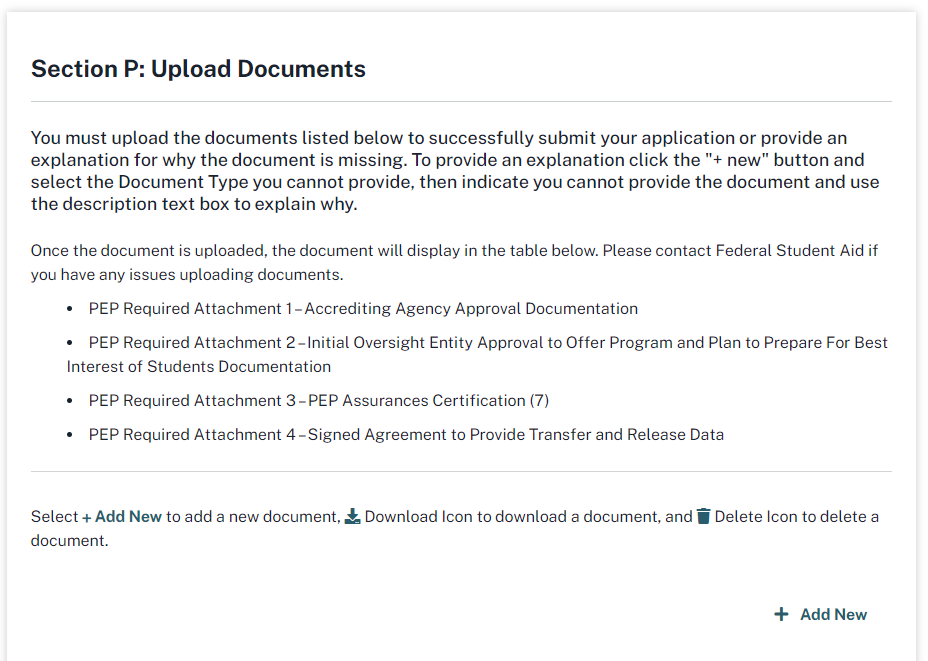Click the plus icon on the Add New button
Image resolution: width=928 pixels, height=661 pixels.
[x=781, y=614]
